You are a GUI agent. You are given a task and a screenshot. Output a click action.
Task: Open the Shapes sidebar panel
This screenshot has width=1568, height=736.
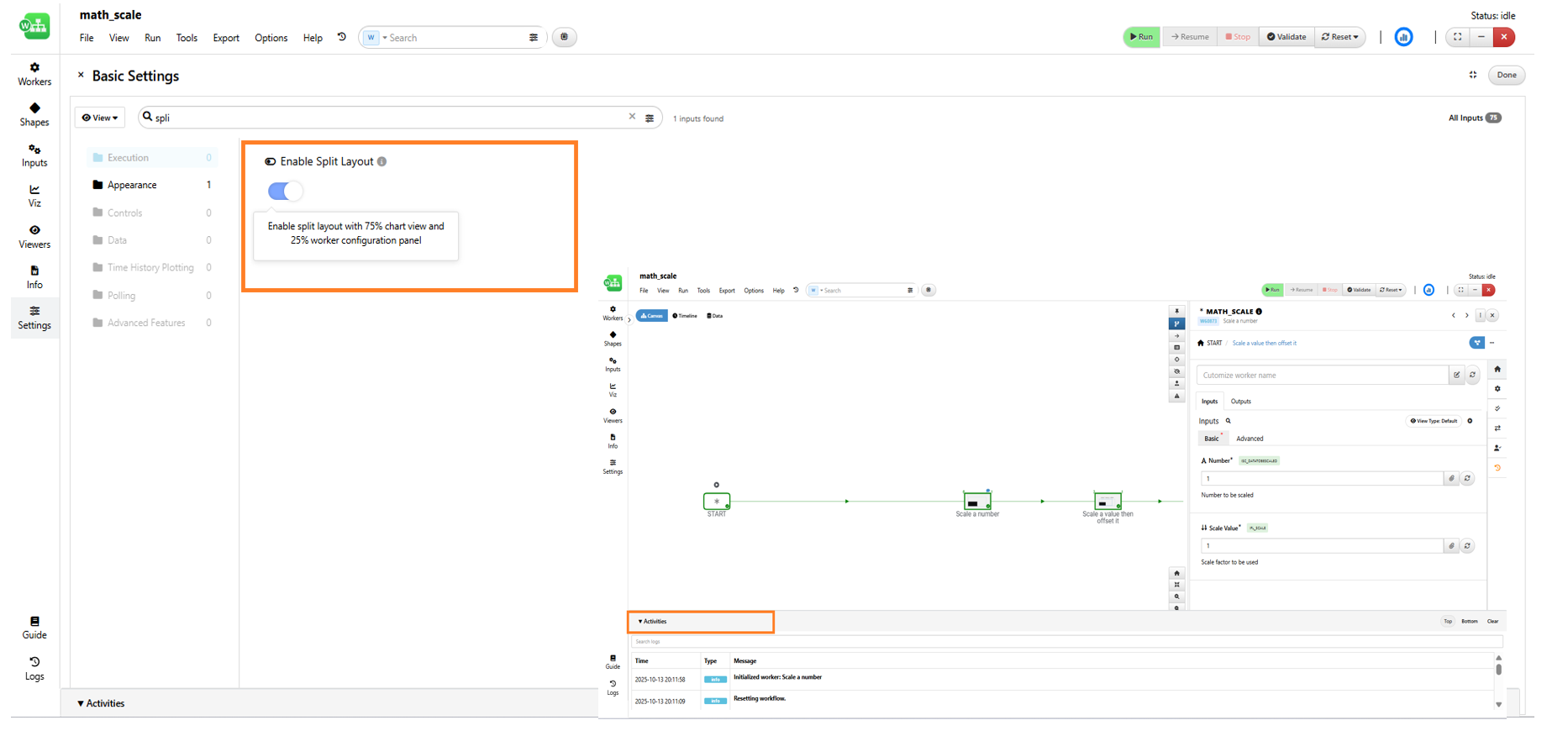coord(34,114)
